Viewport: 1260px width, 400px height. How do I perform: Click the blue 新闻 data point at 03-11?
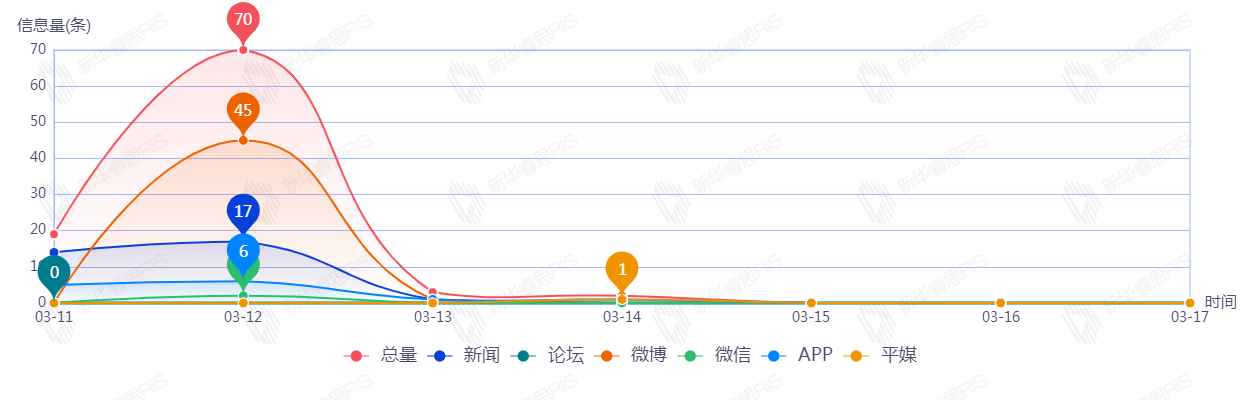click(x=54, y=252)
